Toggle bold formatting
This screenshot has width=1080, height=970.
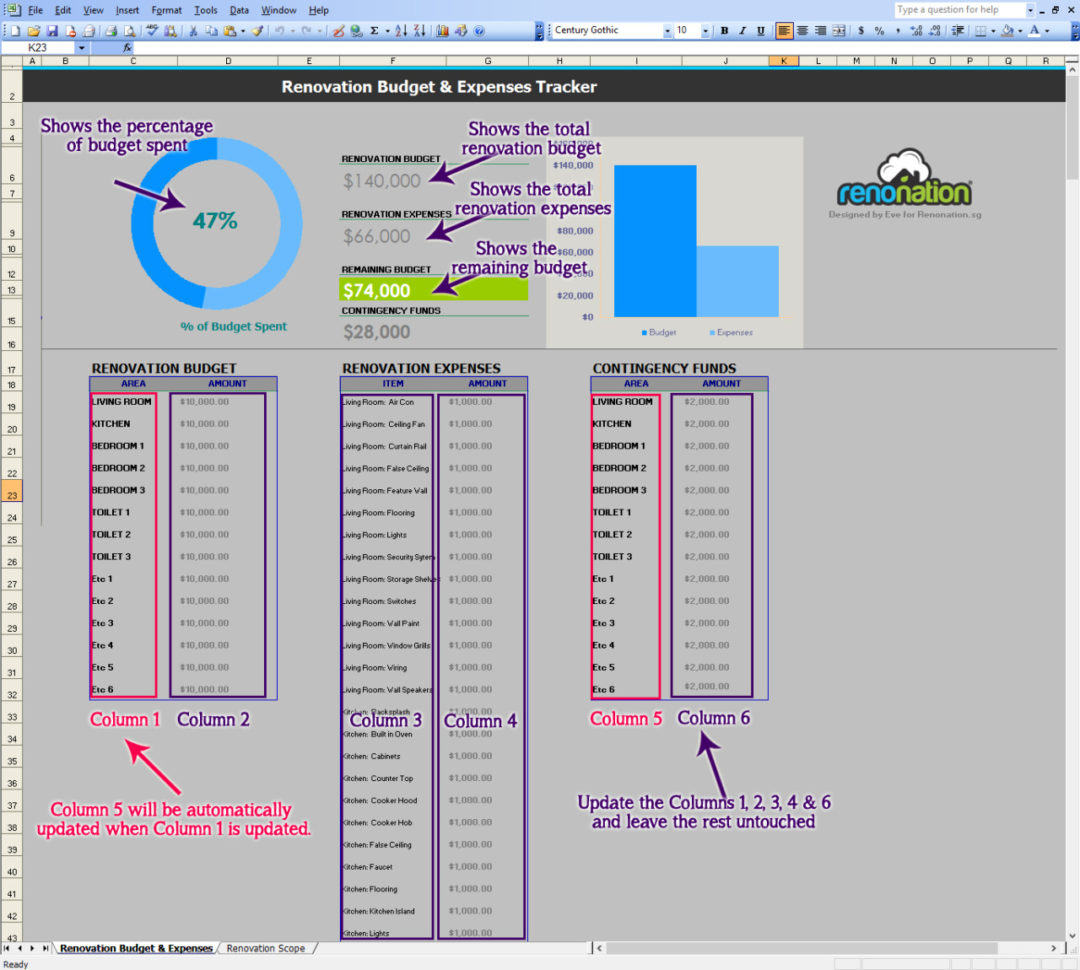(725, 30)
